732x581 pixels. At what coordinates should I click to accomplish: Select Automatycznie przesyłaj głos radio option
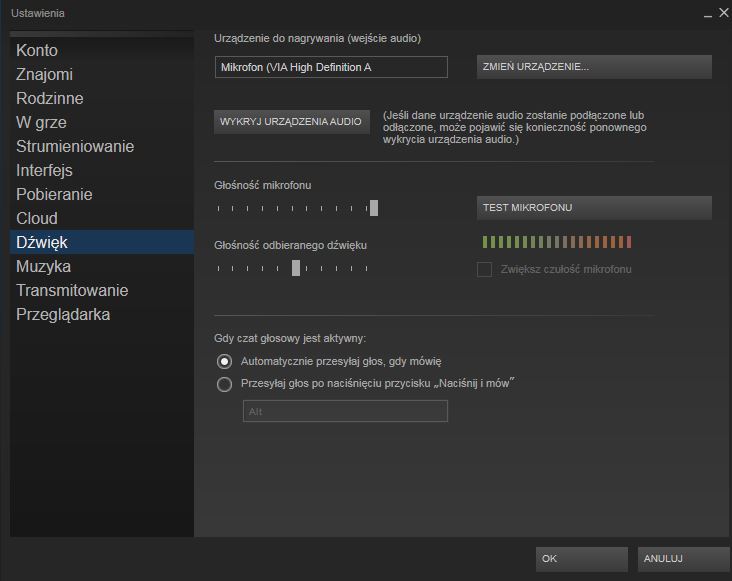225,361
